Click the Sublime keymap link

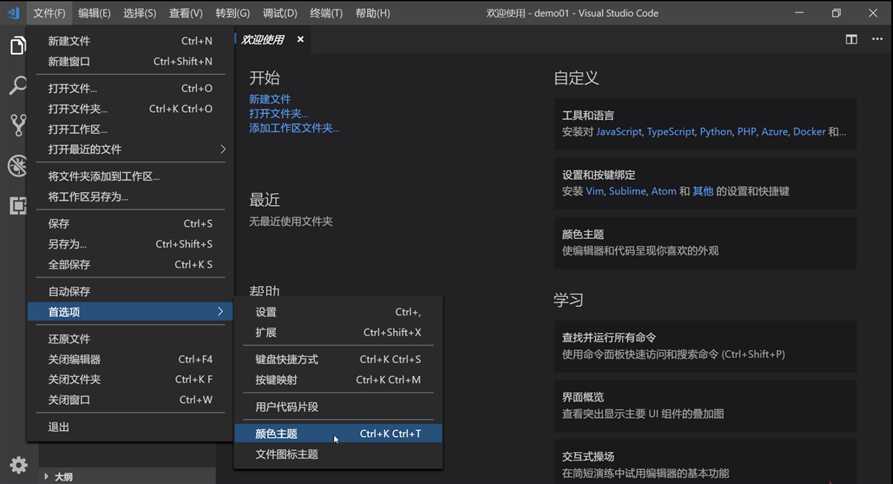tap(628, 191)
